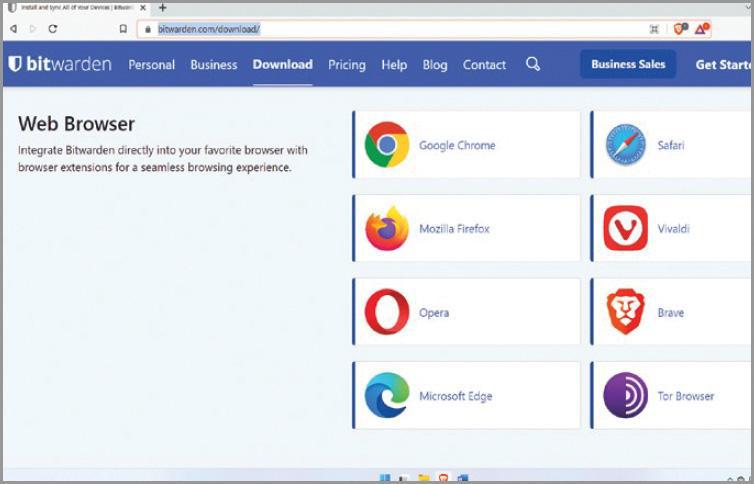This screenshot has width=754, height=484.
Task: Go forward with the browser forward arrow
Action: [33, 29]
